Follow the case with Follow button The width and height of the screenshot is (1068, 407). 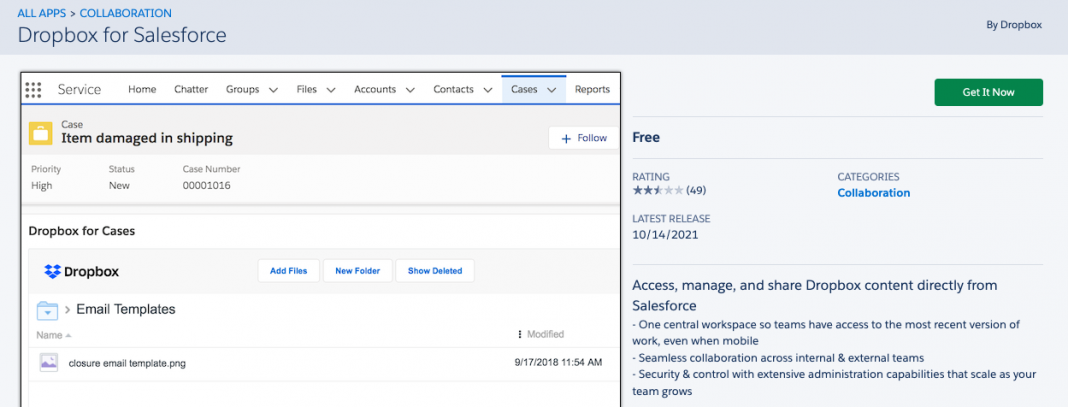tap(583, 138)
